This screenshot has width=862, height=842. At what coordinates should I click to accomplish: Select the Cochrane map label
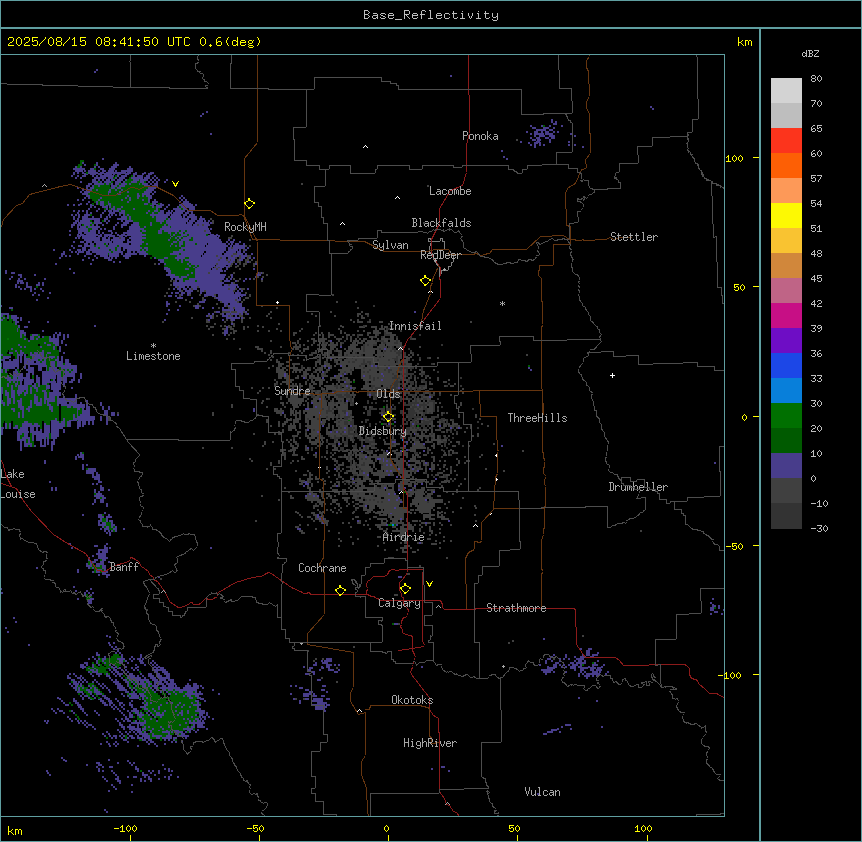(322, 568)
